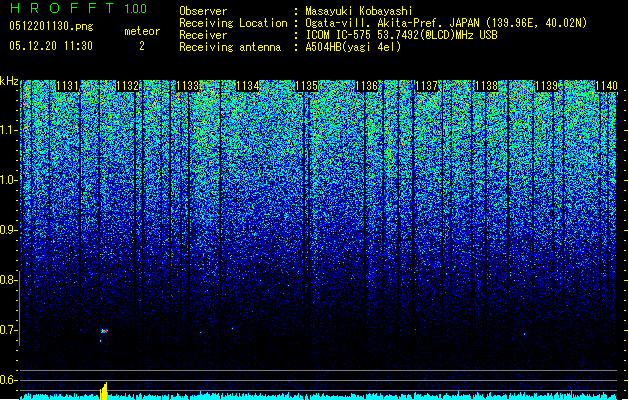
Task: Click the Receiving Location field label
Action: [x=233, y=23]
